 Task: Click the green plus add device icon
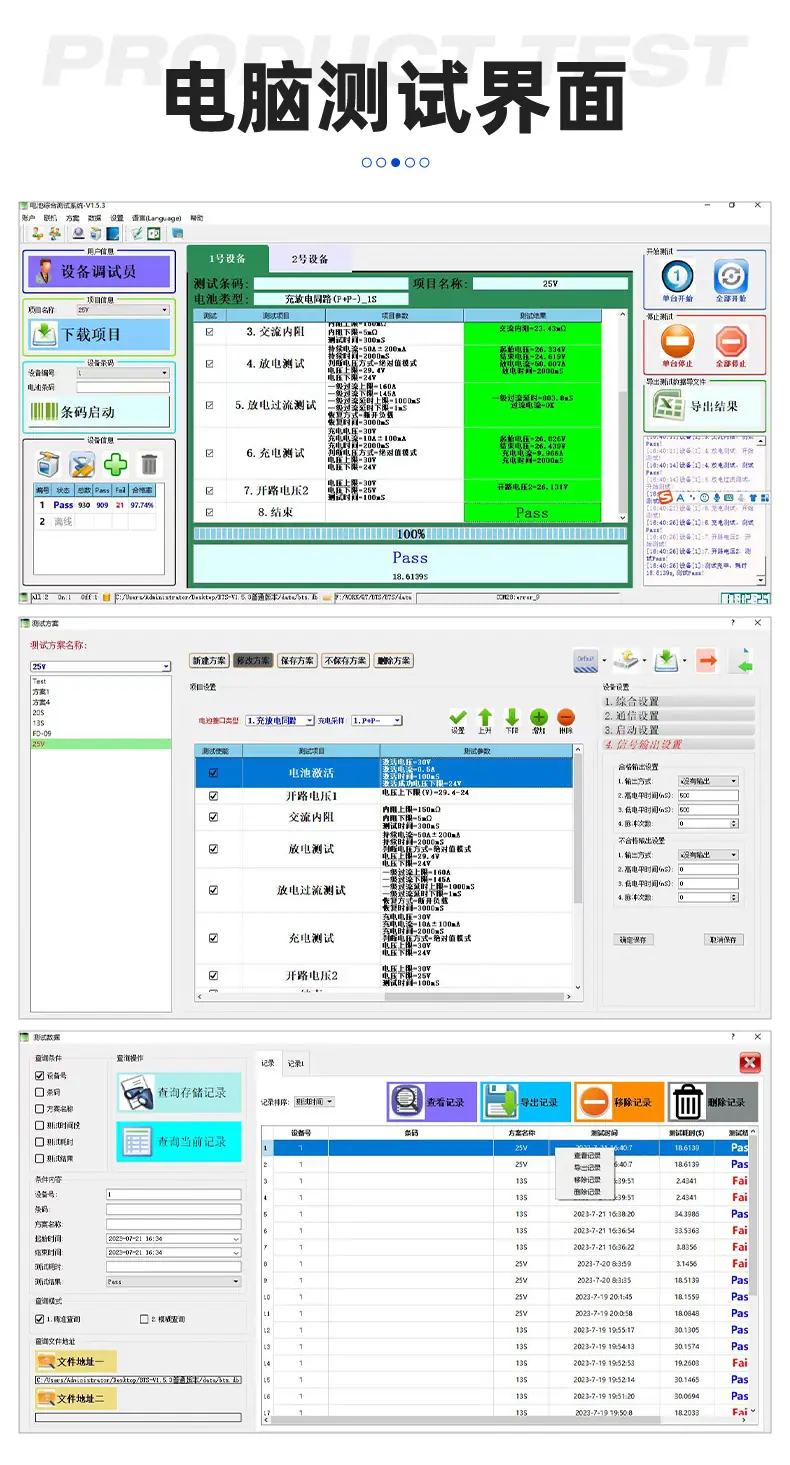pyautogui.click(x=116, y=464)
